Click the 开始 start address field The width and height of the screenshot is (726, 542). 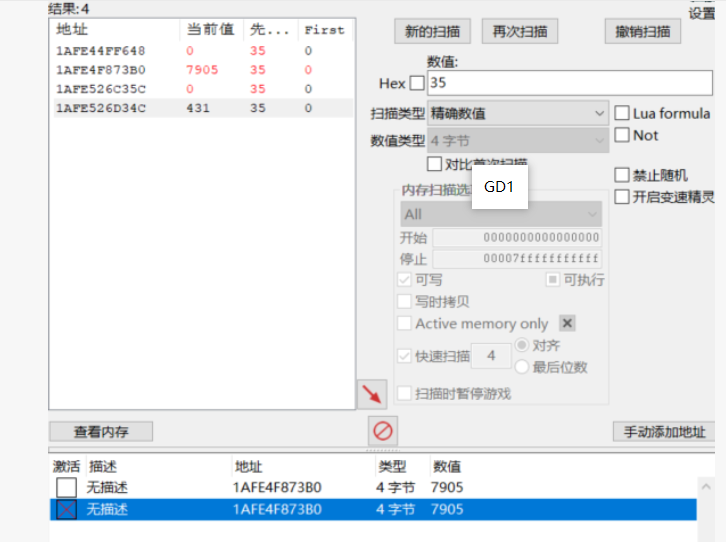point(517,237)
